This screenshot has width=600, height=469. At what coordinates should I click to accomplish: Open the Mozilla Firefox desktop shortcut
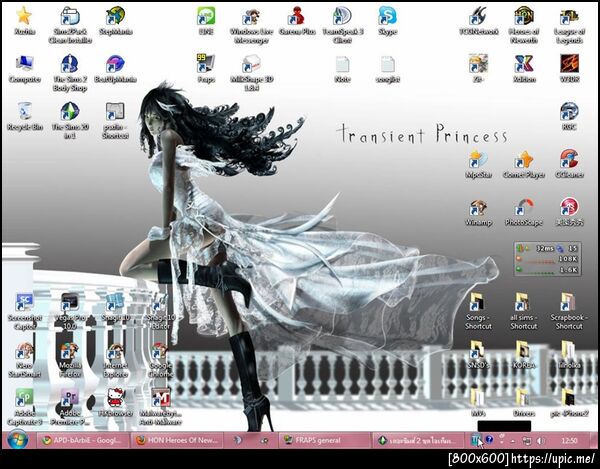(x=70, y=360)
